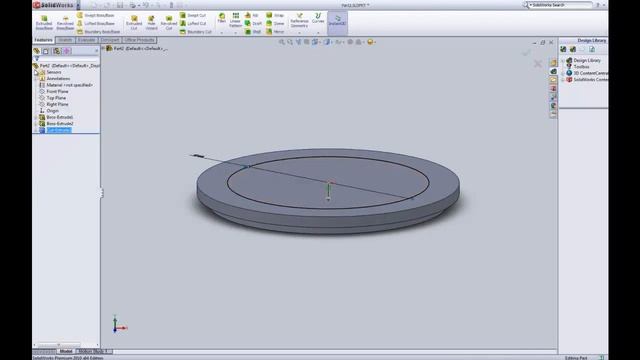
Task: Open the SolidWorks logo menu arrow
Action: pyautogui.click(x=78, y=6)
